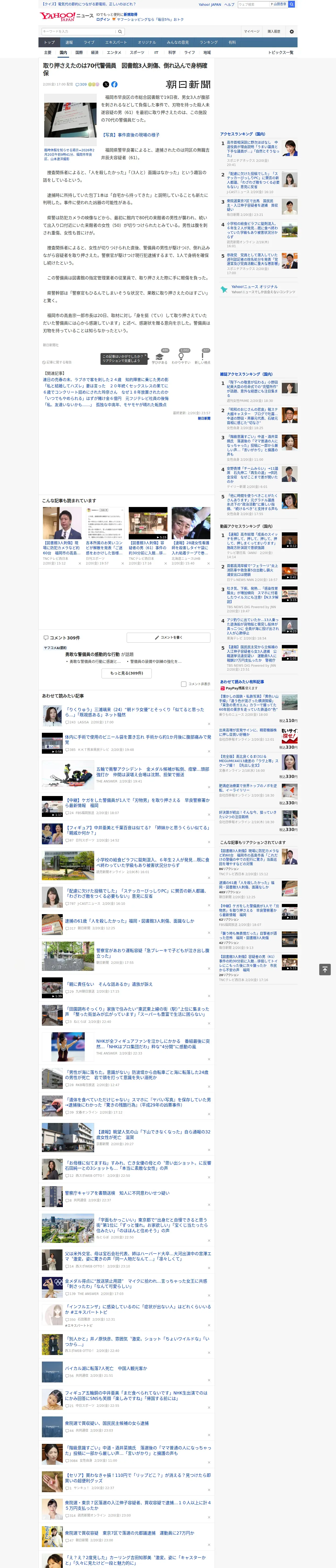Open article 警察官キャリアを書類送検
The height and width of the screenshot is (1568, 336).
[117, 1192]
